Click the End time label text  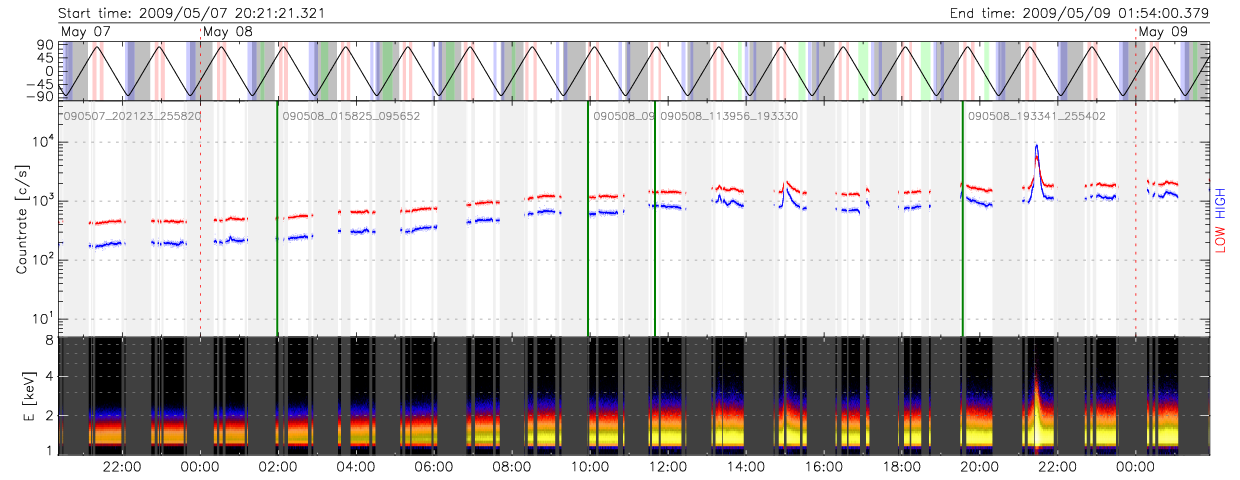point(1054,13)
